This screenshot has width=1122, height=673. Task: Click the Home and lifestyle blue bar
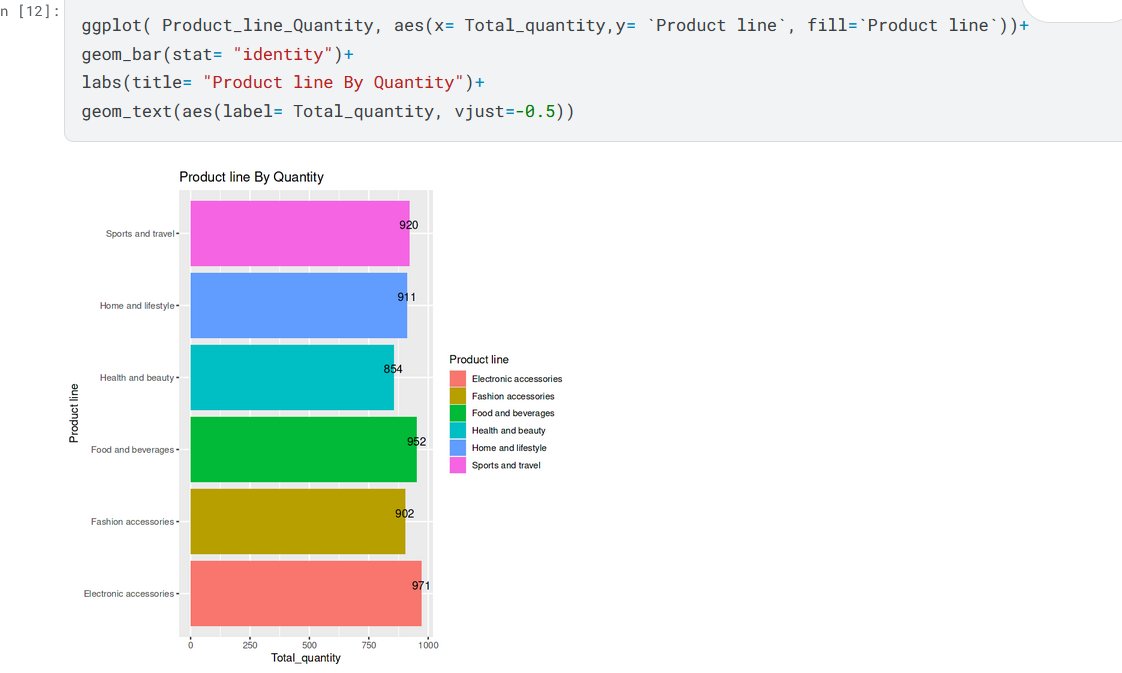click(298, 305)
